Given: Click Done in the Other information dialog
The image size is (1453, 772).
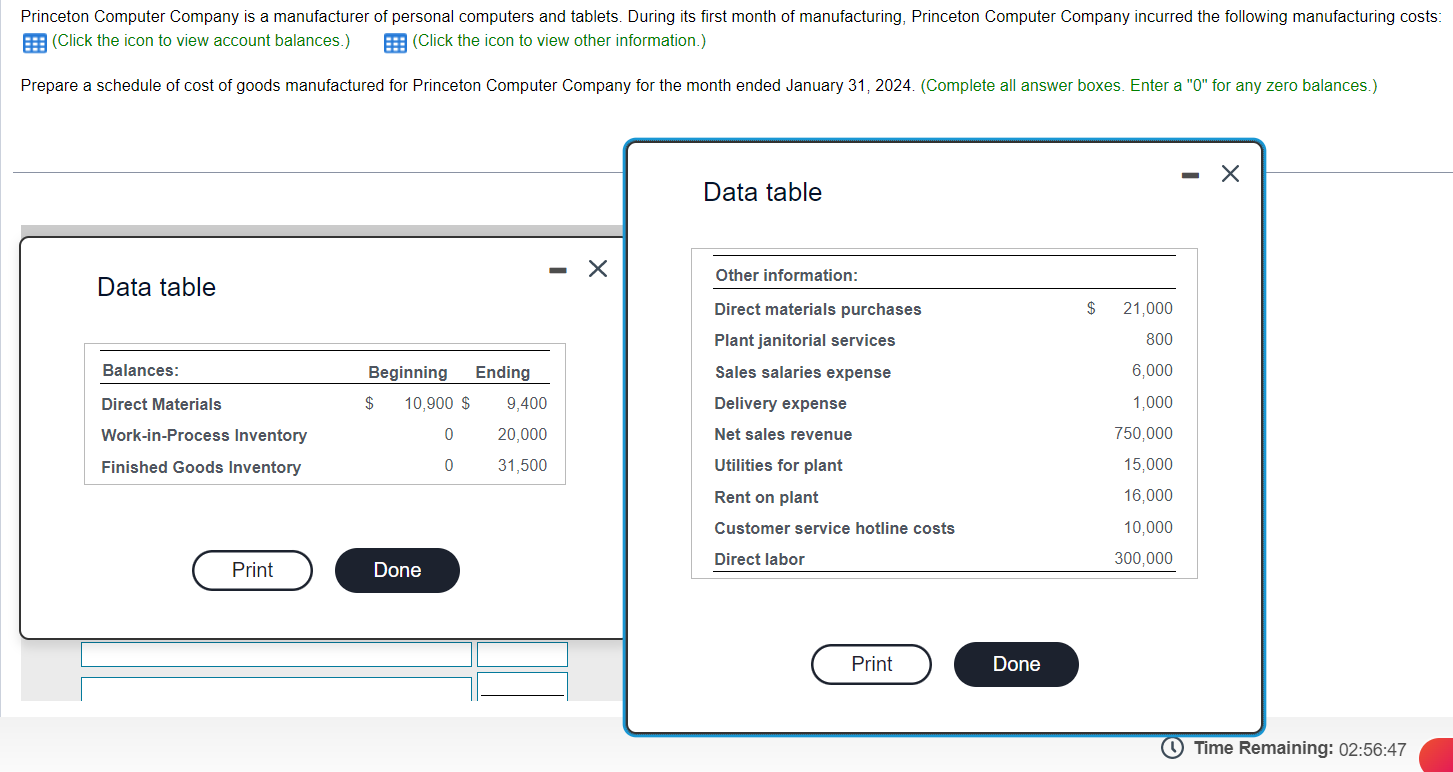Looking at the screenshot, I should tap(1016, 664).
